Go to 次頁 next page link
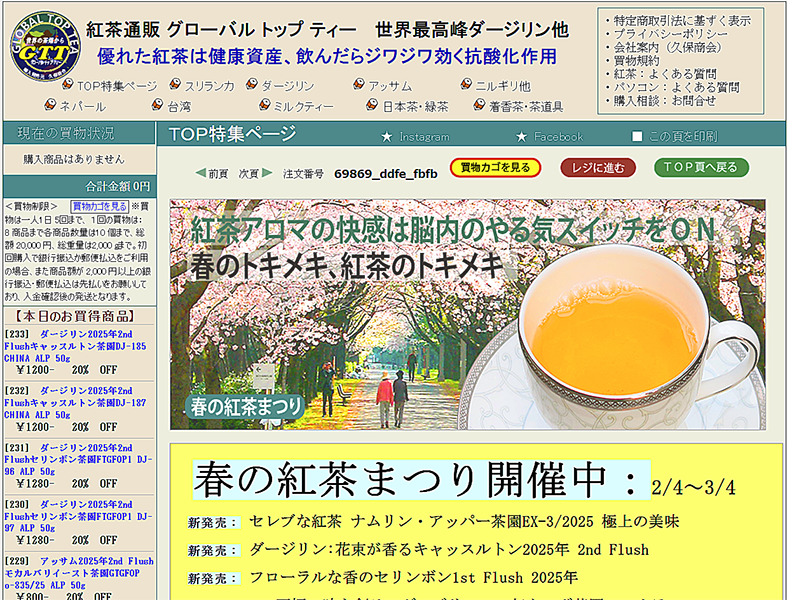Screen dimensions: 787x600 (x=249, y=174)
